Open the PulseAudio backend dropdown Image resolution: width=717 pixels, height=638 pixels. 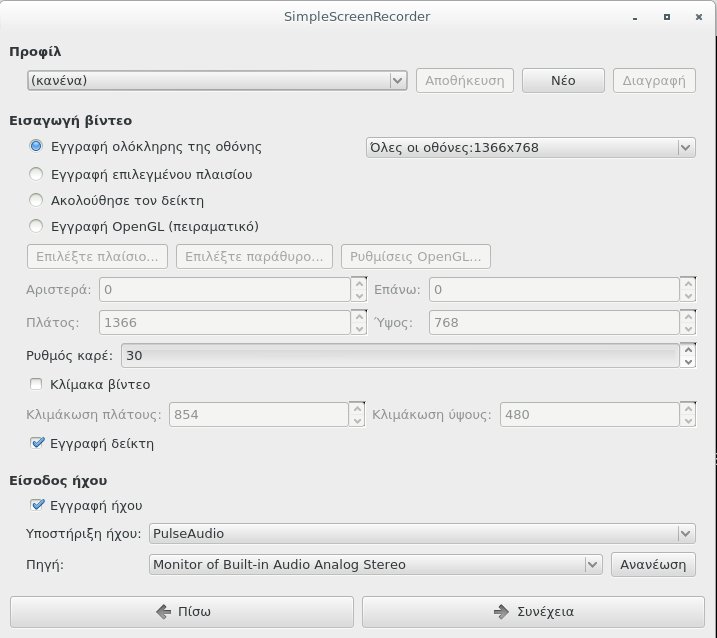coord(421,534)
